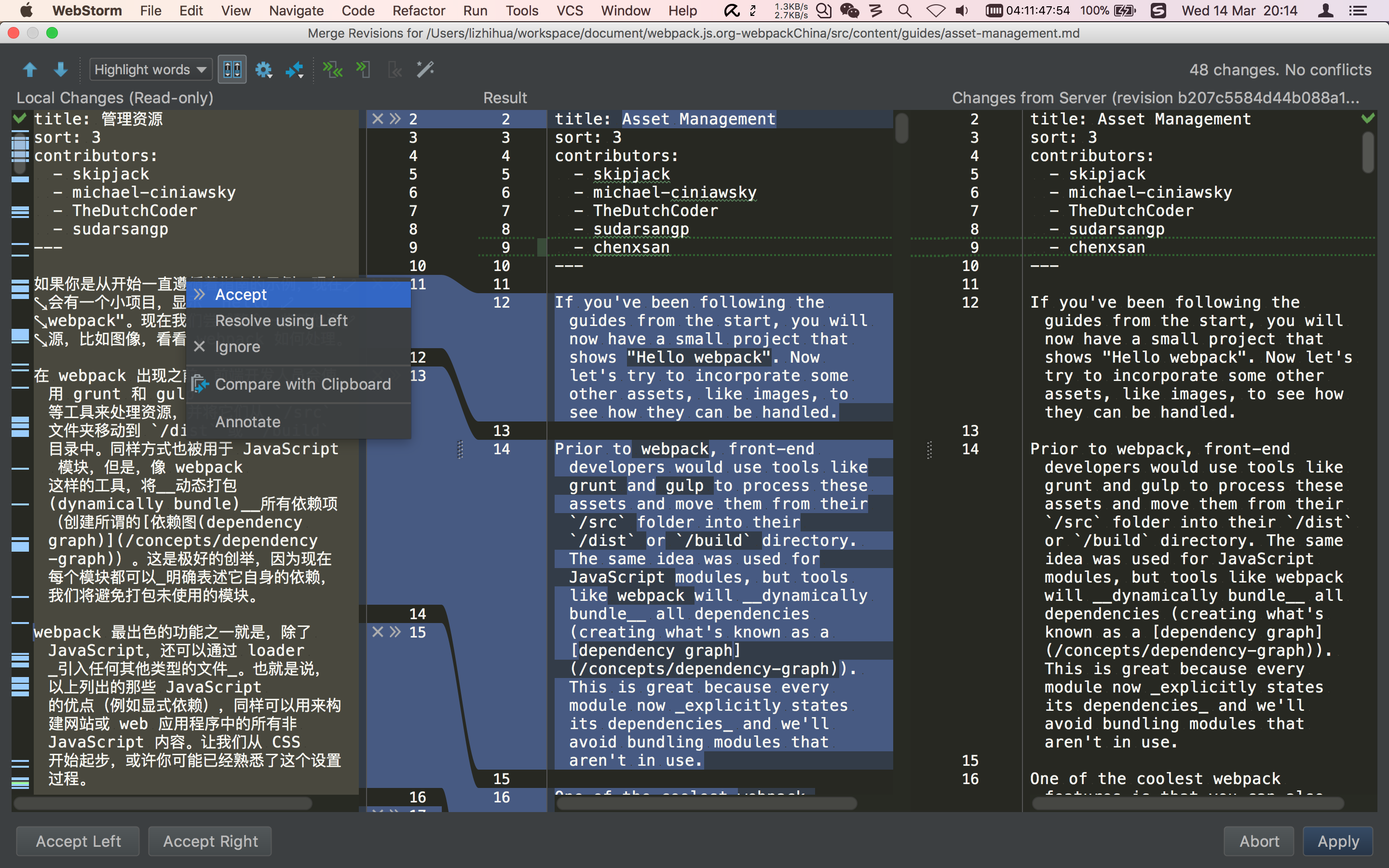Open Notification Center list icon
Image resolution: width=1389 pixels, height=868 pixels.
[1358, 10]
